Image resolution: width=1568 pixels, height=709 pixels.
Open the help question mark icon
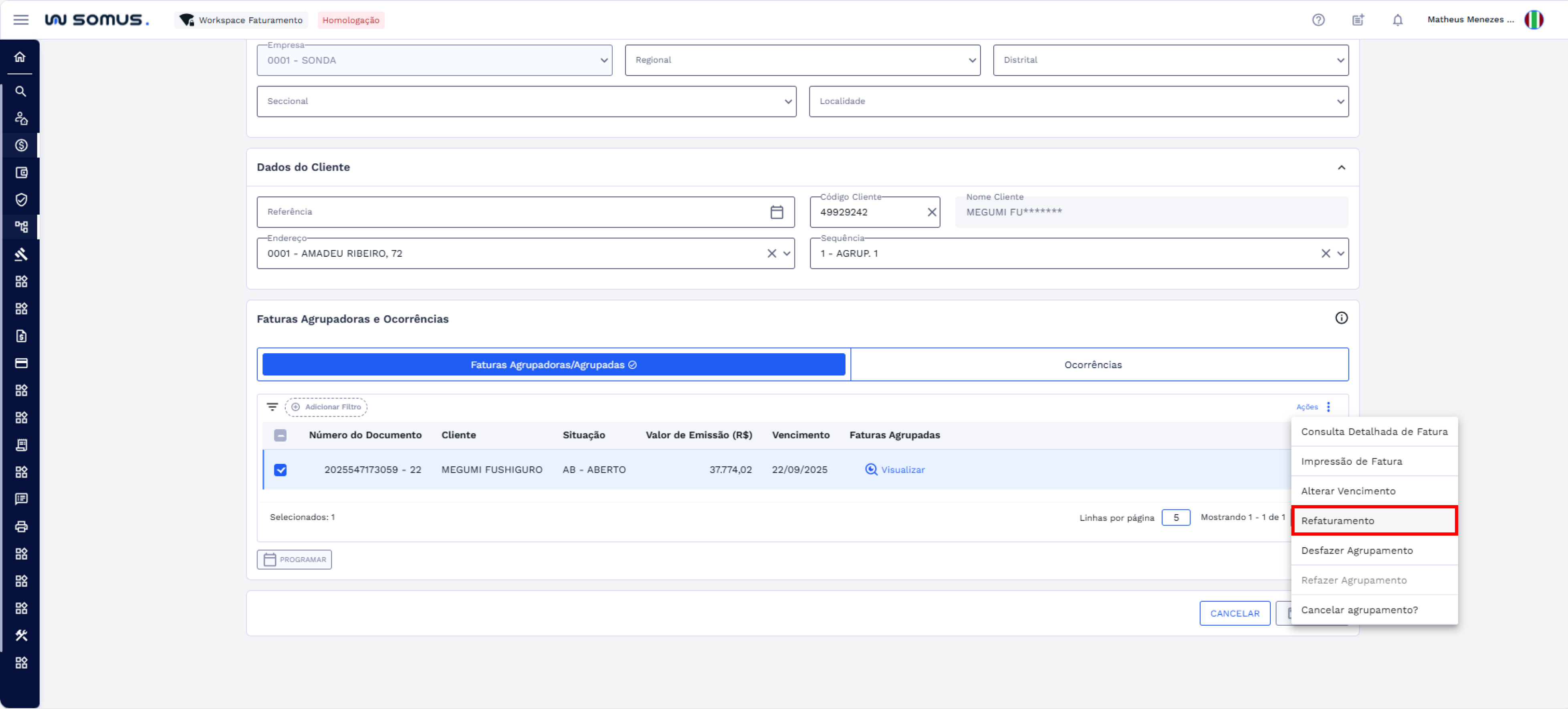tap(1318, 20)
